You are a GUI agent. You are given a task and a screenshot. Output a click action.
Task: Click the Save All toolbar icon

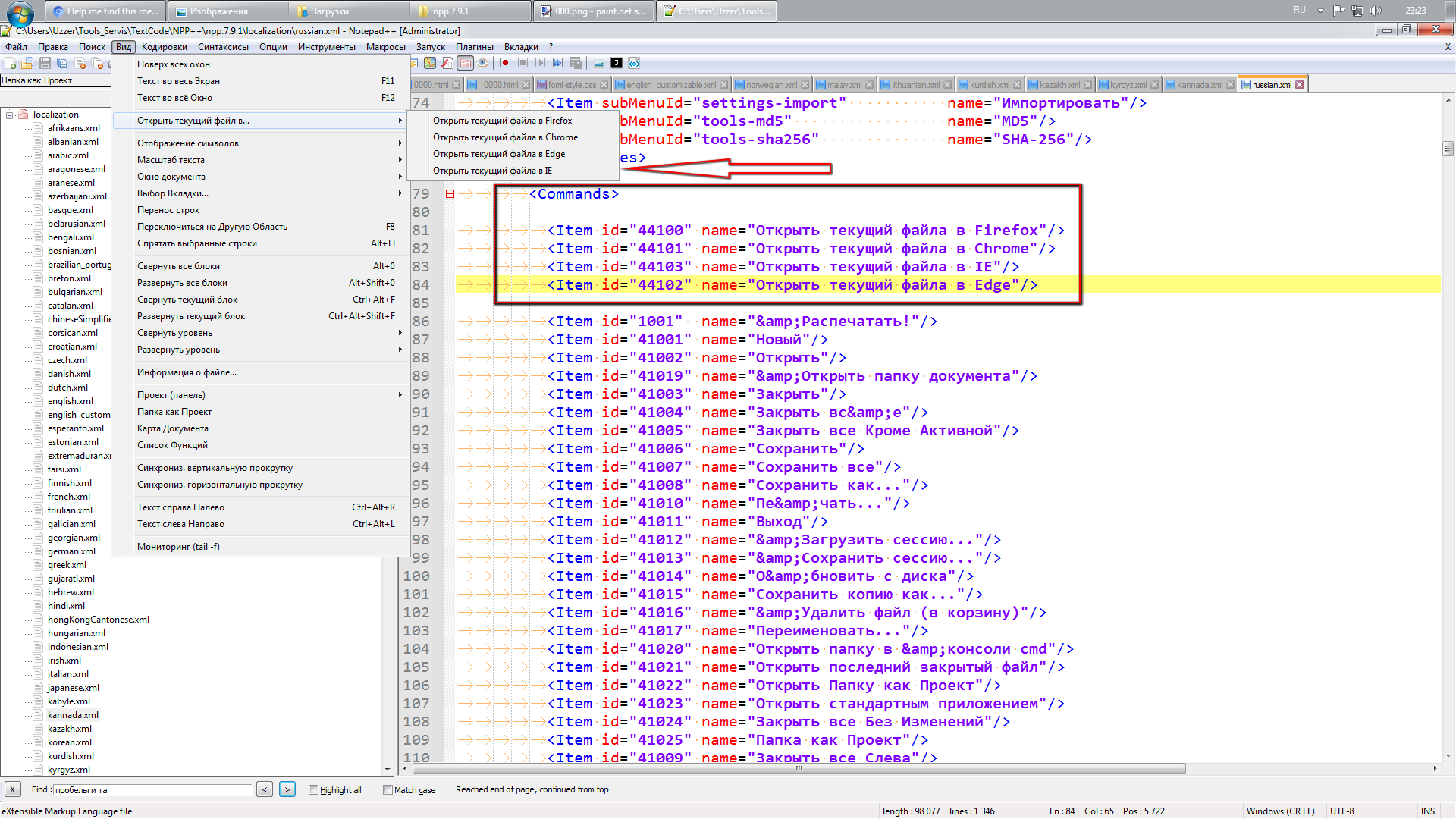[x=62, y=63]
